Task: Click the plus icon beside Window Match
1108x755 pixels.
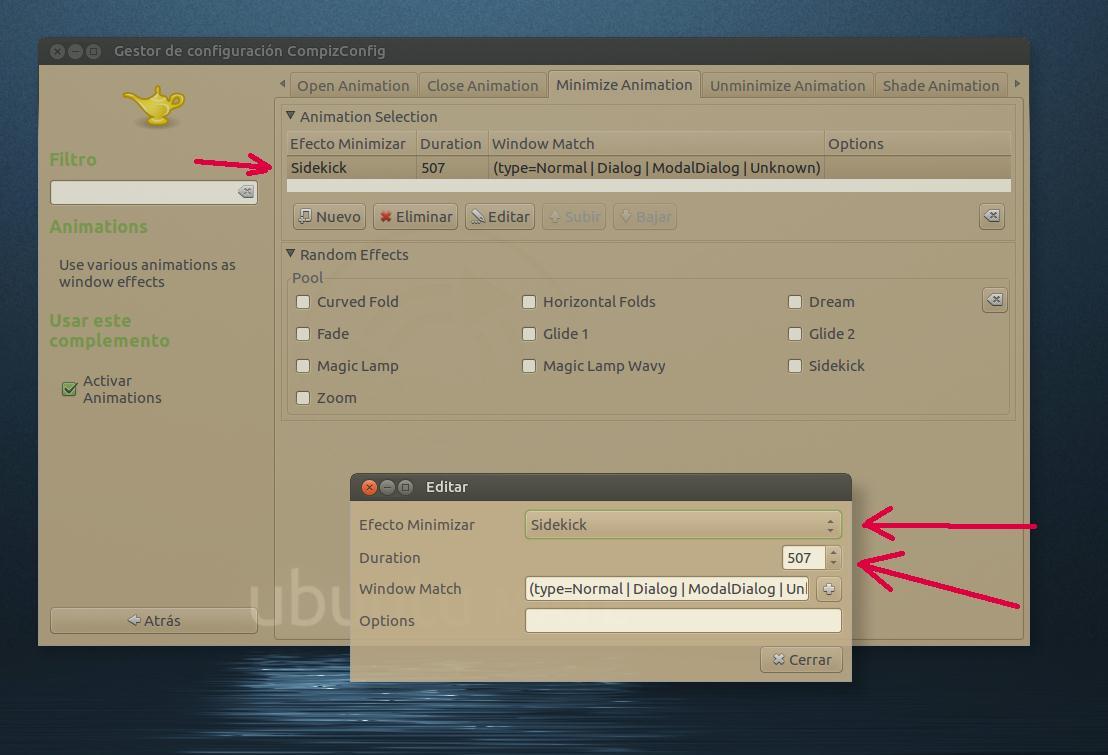Action: pyautogui.click(x=829, y=589)
